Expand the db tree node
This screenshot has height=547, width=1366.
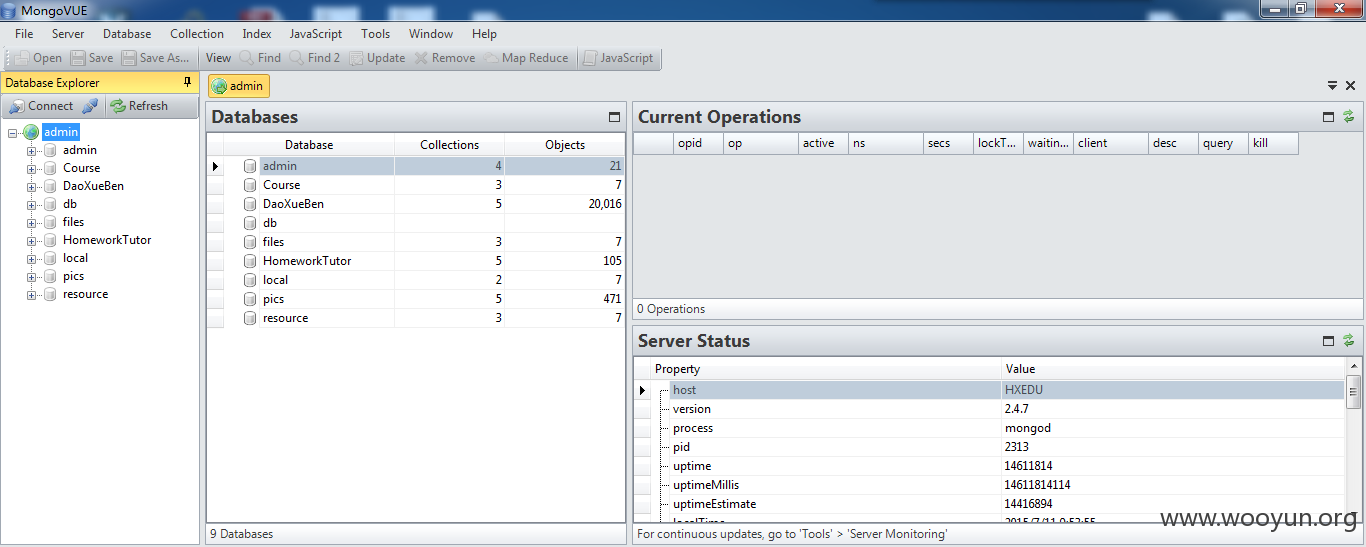coord(31,205)
